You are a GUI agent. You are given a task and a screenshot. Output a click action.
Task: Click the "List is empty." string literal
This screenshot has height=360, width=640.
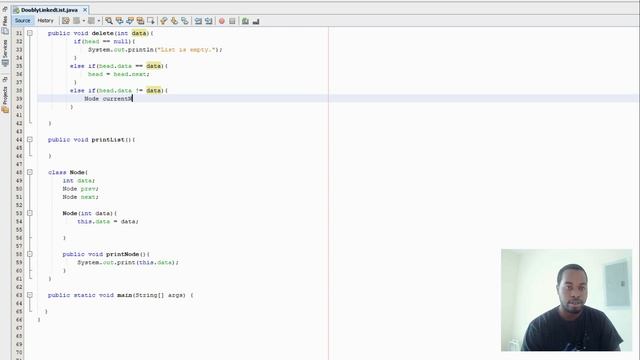pos(186,50)
